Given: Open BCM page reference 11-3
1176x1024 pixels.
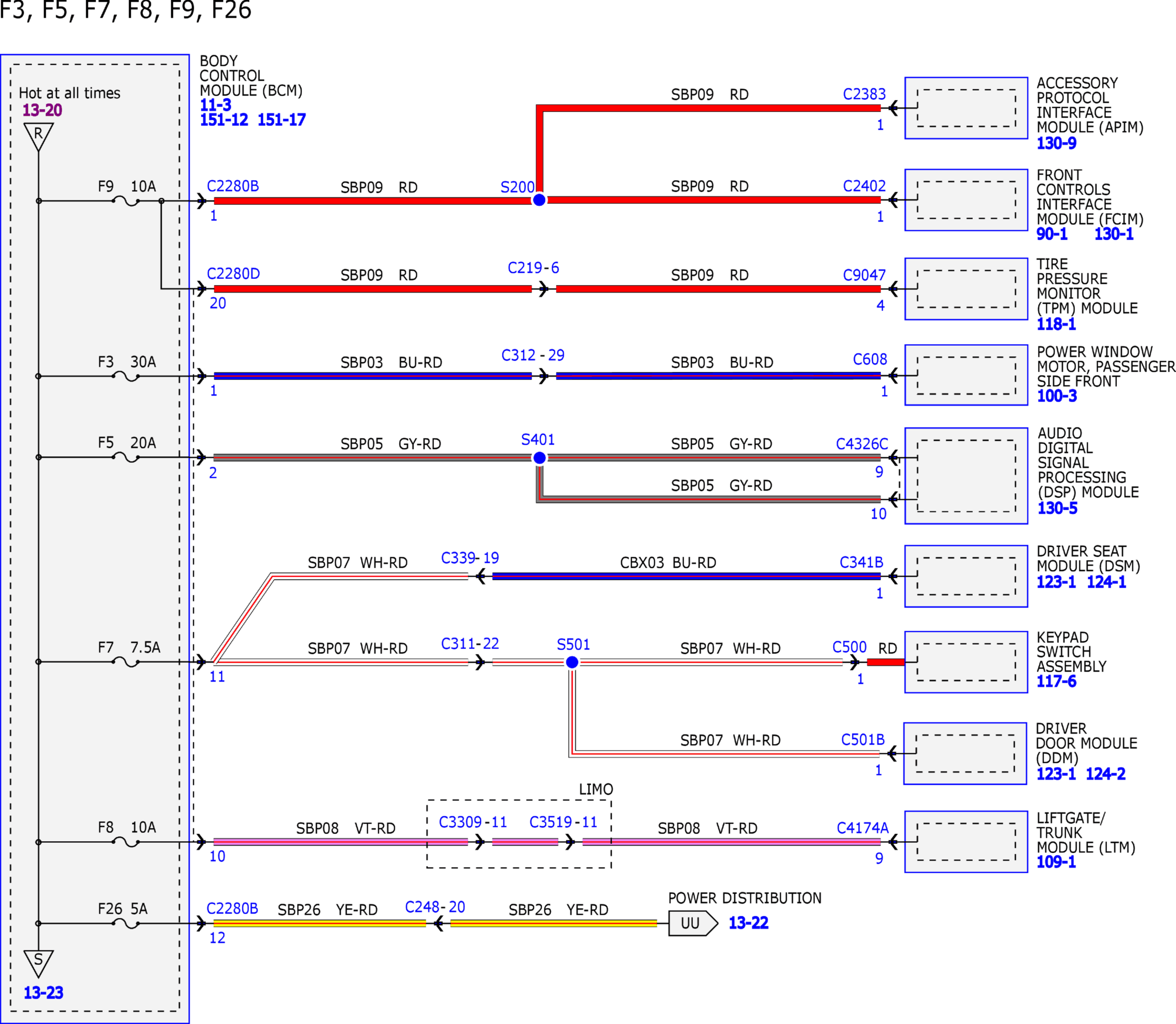Looking at the screenshot, I should [215, 105].
